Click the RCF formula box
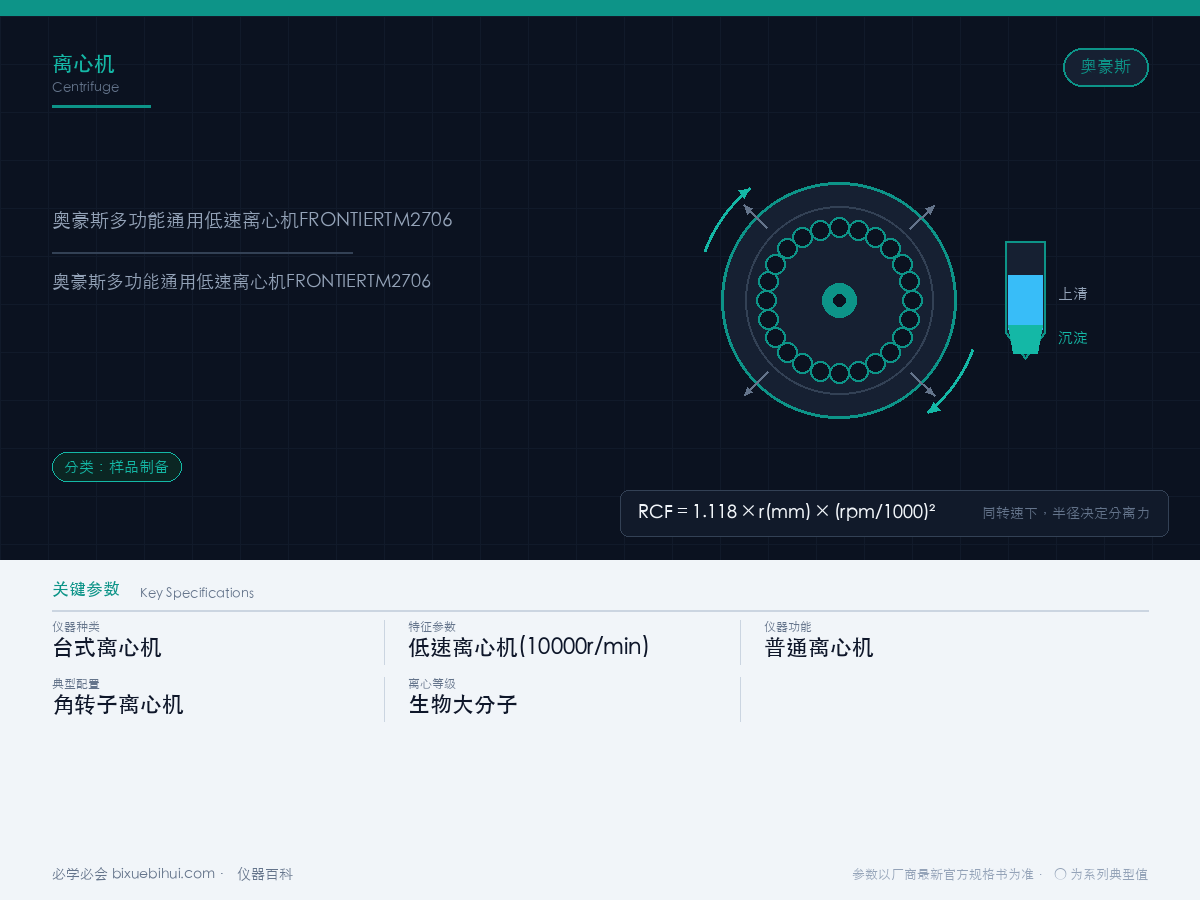 coord(894,513)
